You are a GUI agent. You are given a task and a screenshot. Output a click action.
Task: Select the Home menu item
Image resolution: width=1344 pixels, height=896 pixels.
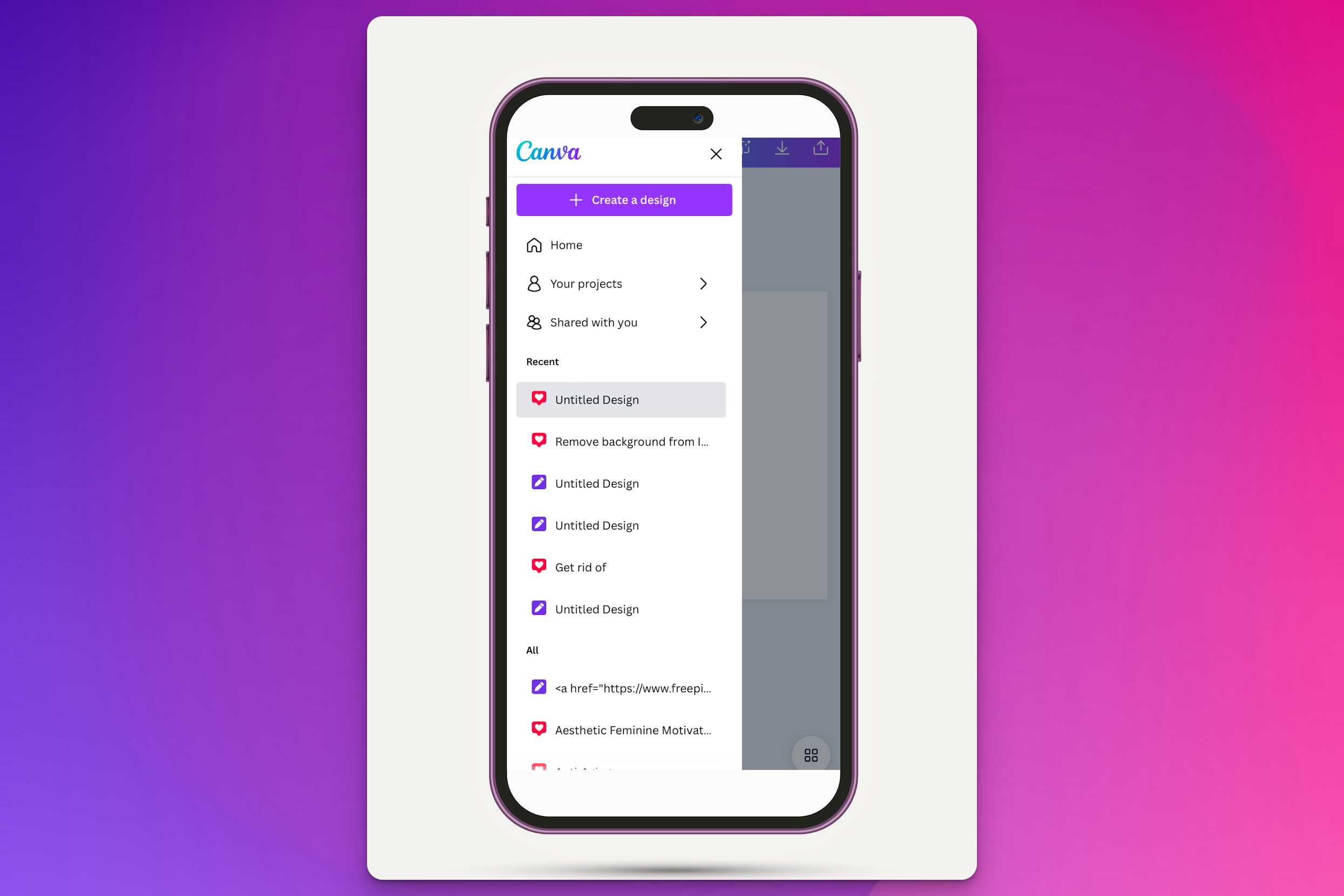tap(566, 244)
